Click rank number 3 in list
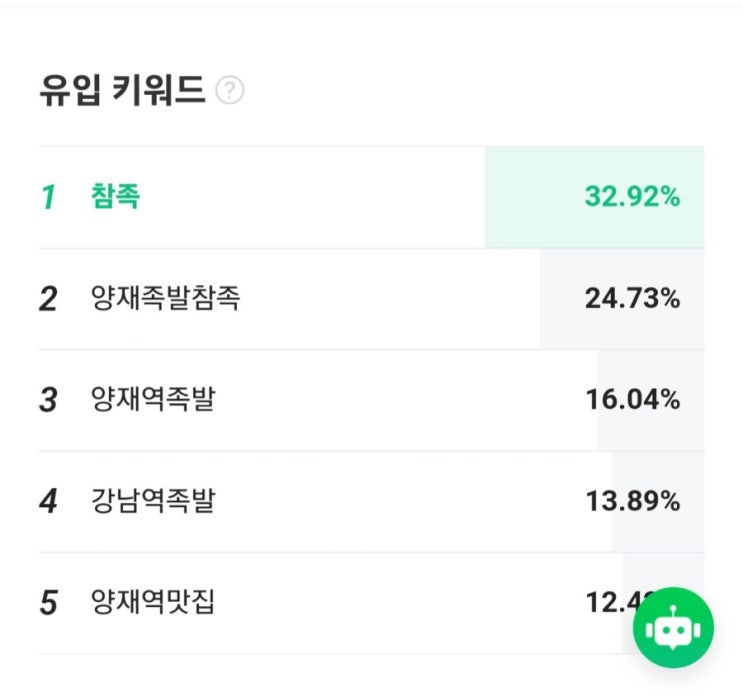Image resolution: width=743 pixels, height=697 pixels. 48,400
